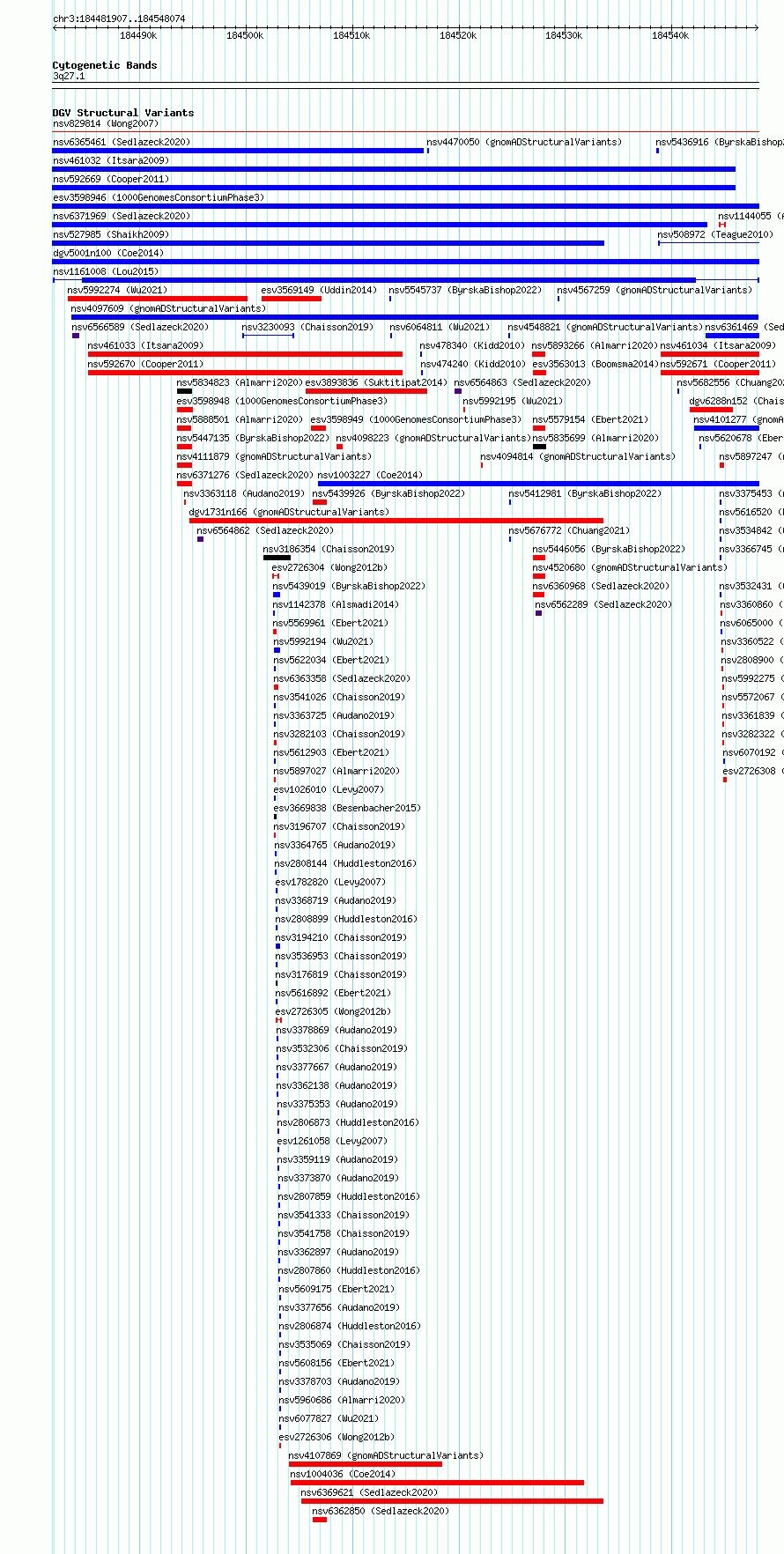Click nsv6362850 (Sedlazeck2020) label
Image resolution: width=784 pixels, height=1554 pixels.
(381, 1511)
